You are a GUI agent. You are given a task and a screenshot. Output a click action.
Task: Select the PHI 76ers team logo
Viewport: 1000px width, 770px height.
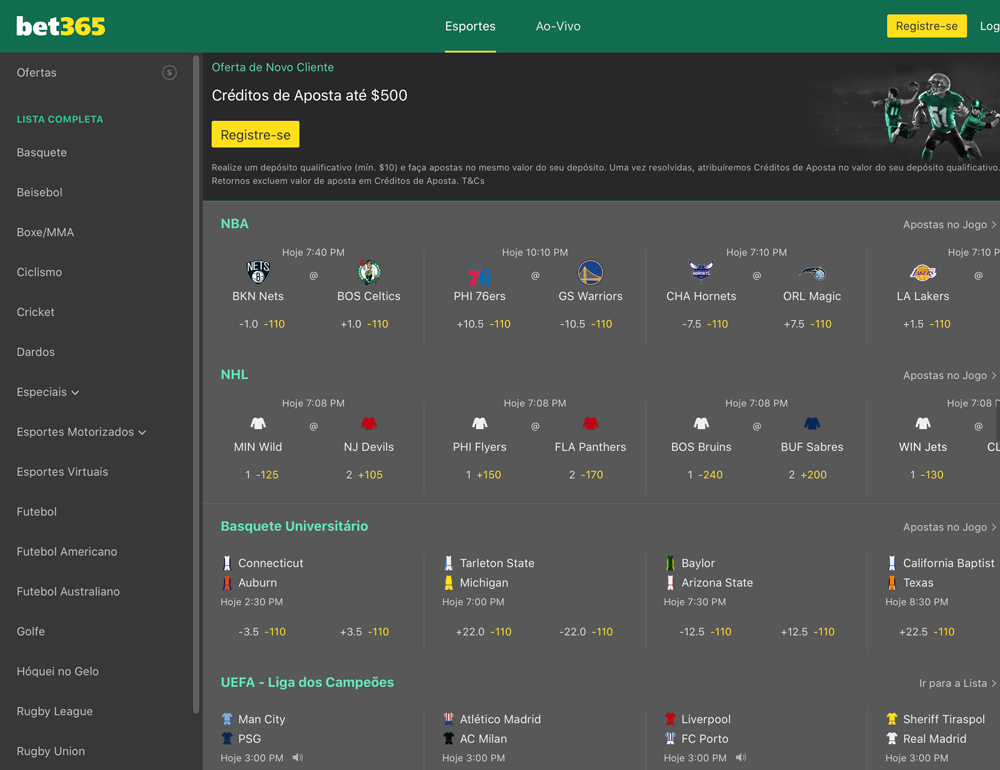(480, 273)
